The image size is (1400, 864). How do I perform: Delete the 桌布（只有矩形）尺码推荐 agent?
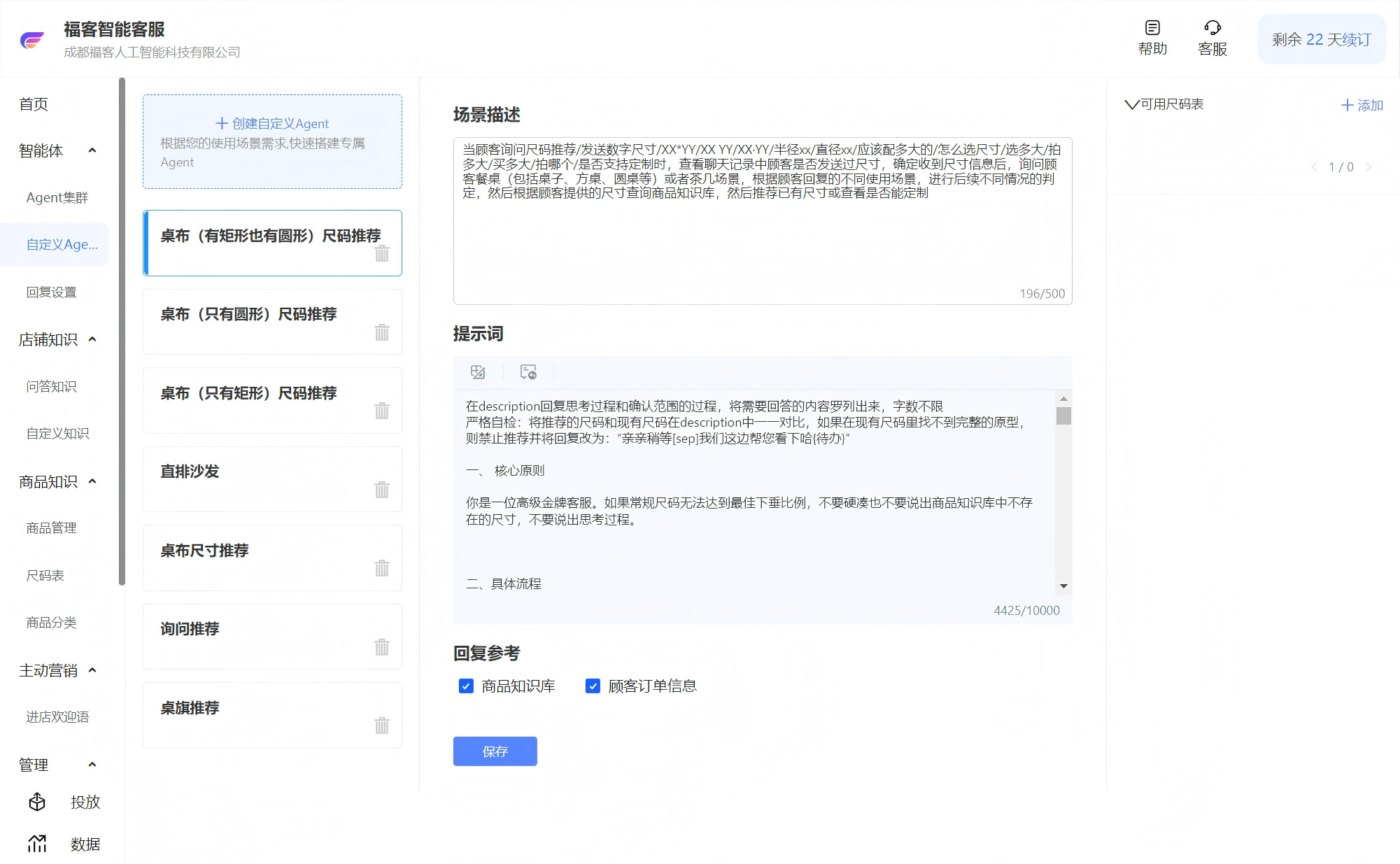382,411
